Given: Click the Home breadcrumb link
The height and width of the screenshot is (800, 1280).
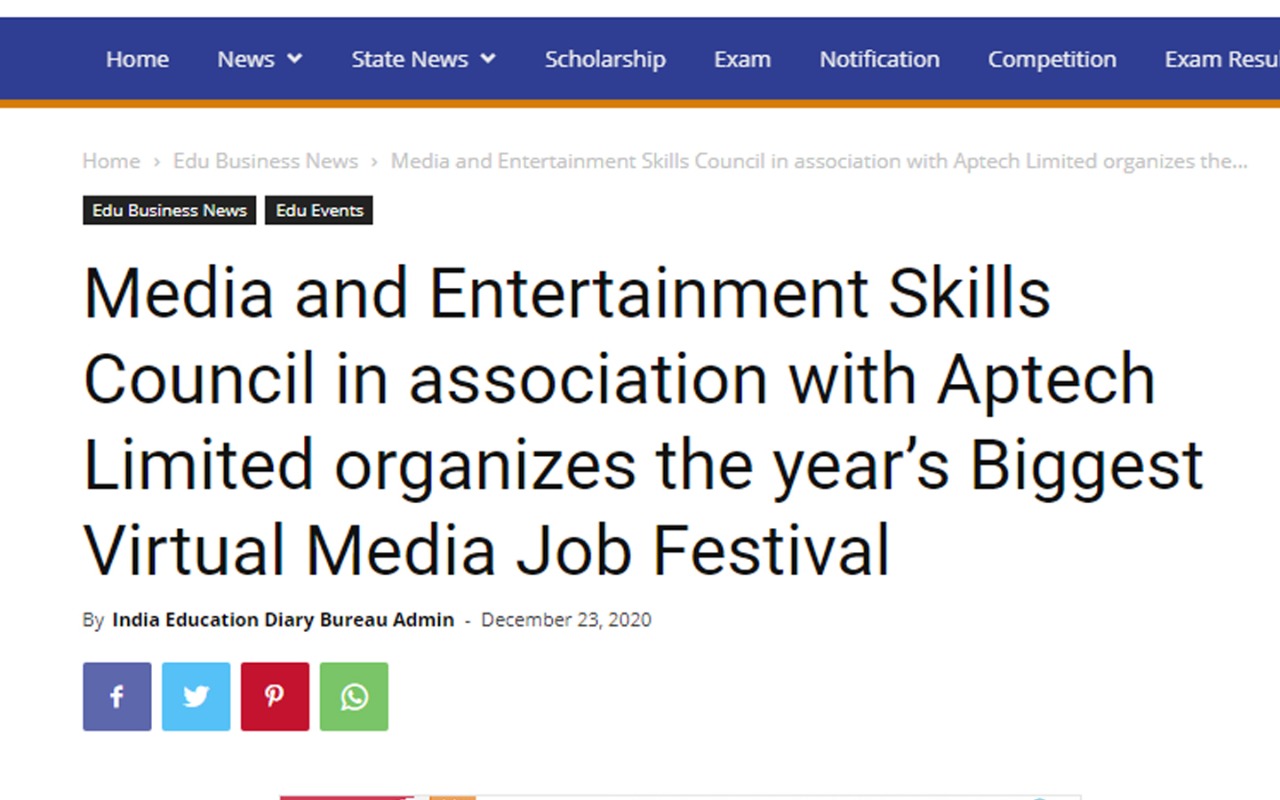Looking at the screenshot, I should pos(111,161).
